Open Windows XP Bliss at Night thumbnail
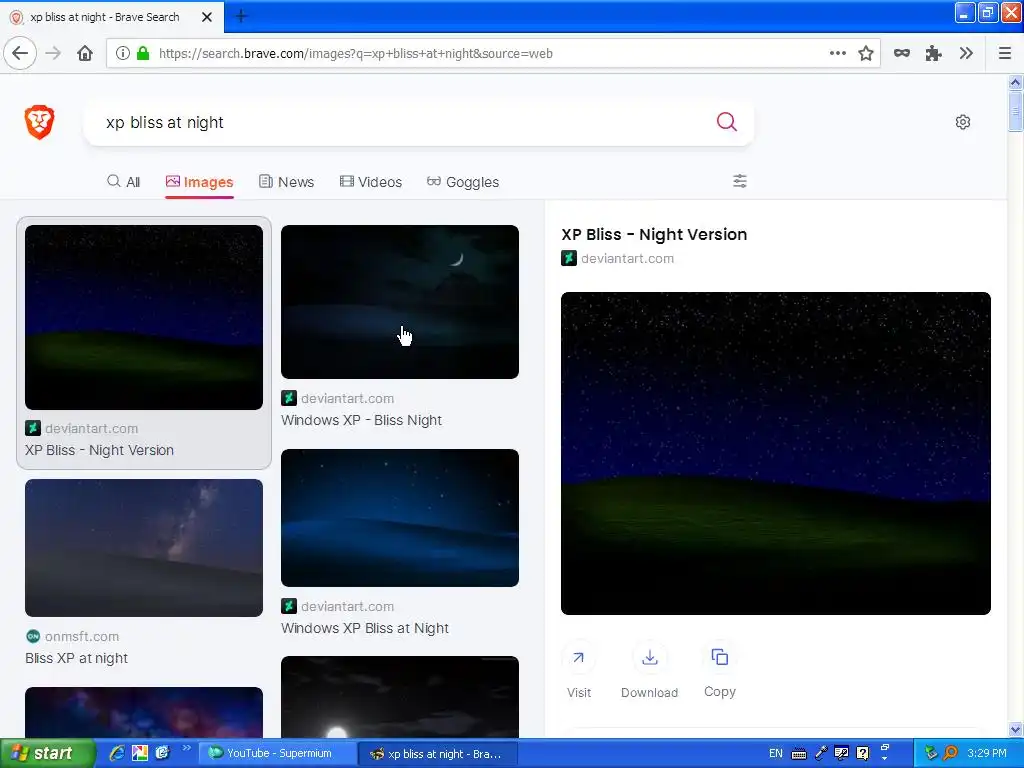 click(x=400, y=518)
